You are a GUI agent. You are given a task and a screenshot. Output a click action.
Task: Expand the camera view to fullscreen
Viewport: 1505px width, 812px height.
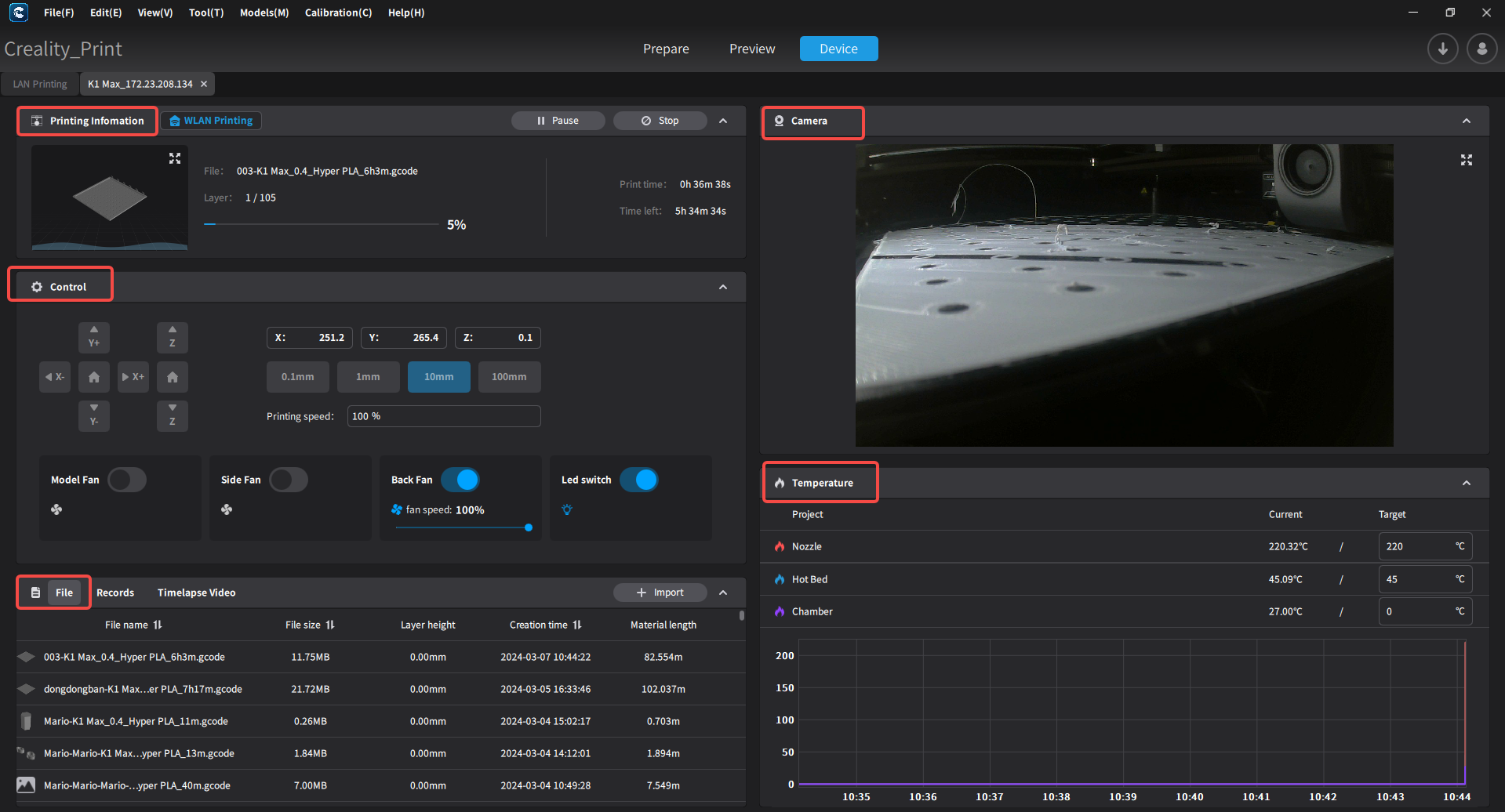[1467, 160]
